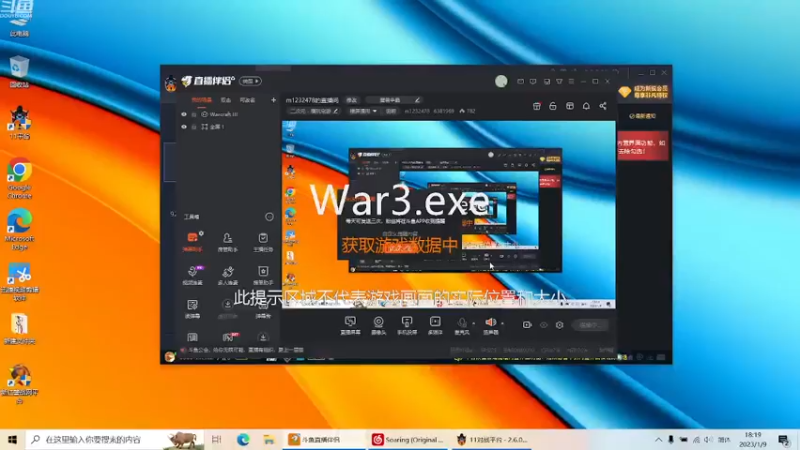The image size is (800, 450).
Task: Add a 直播屏幕 screen capture source
Action: [x=351, y=326]
